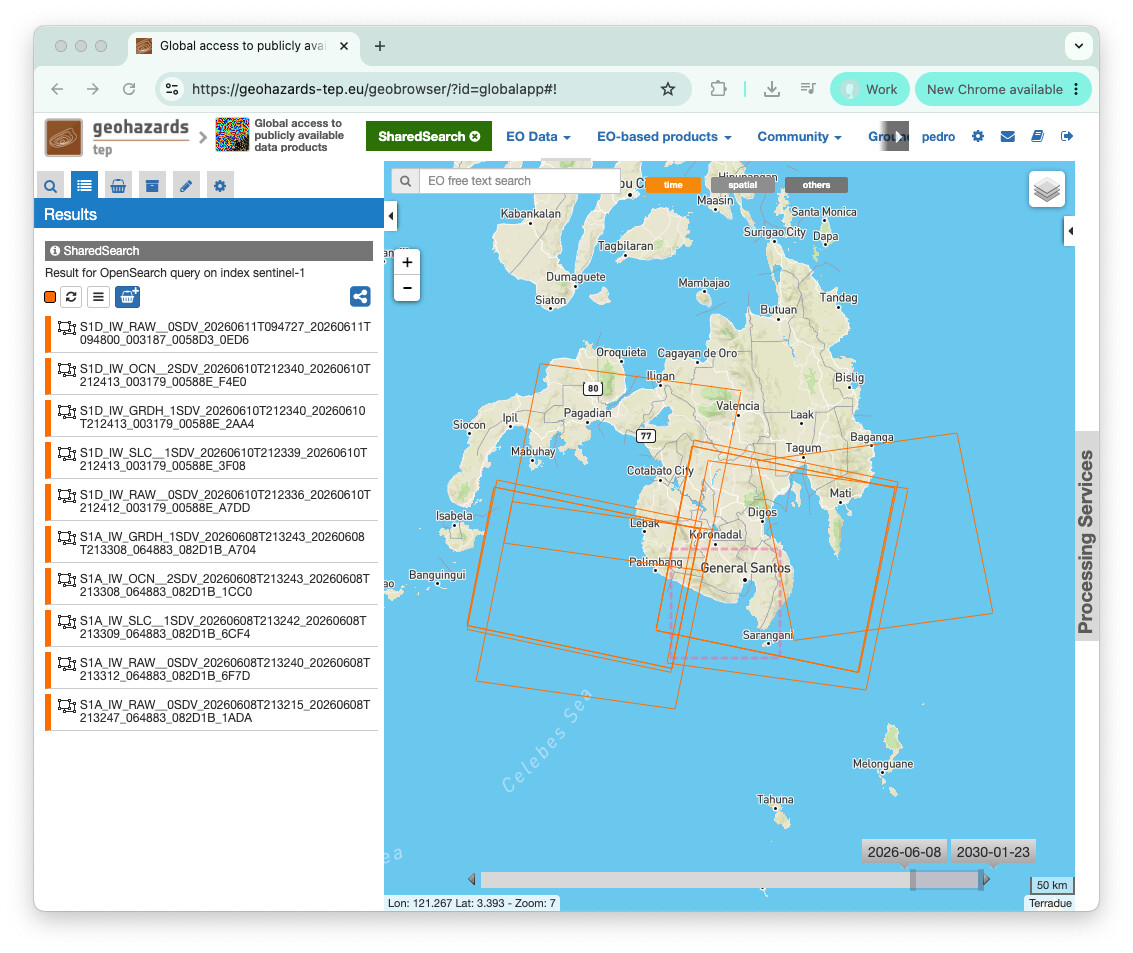Collapse the left results panel arrow

pos(391,216)
